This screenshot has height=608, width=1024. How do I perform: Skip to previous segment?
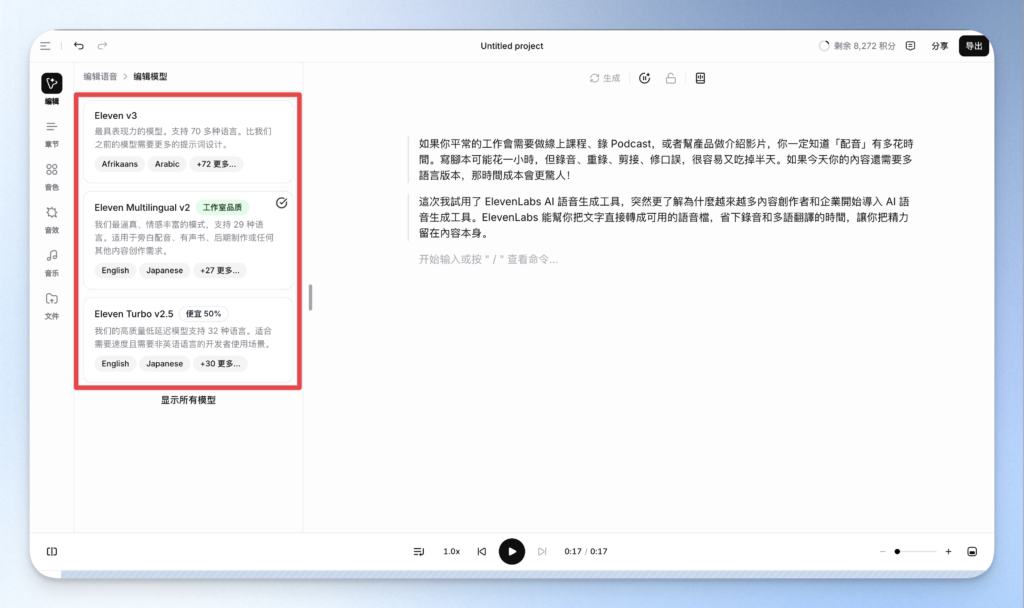click(x=482, y=552)
